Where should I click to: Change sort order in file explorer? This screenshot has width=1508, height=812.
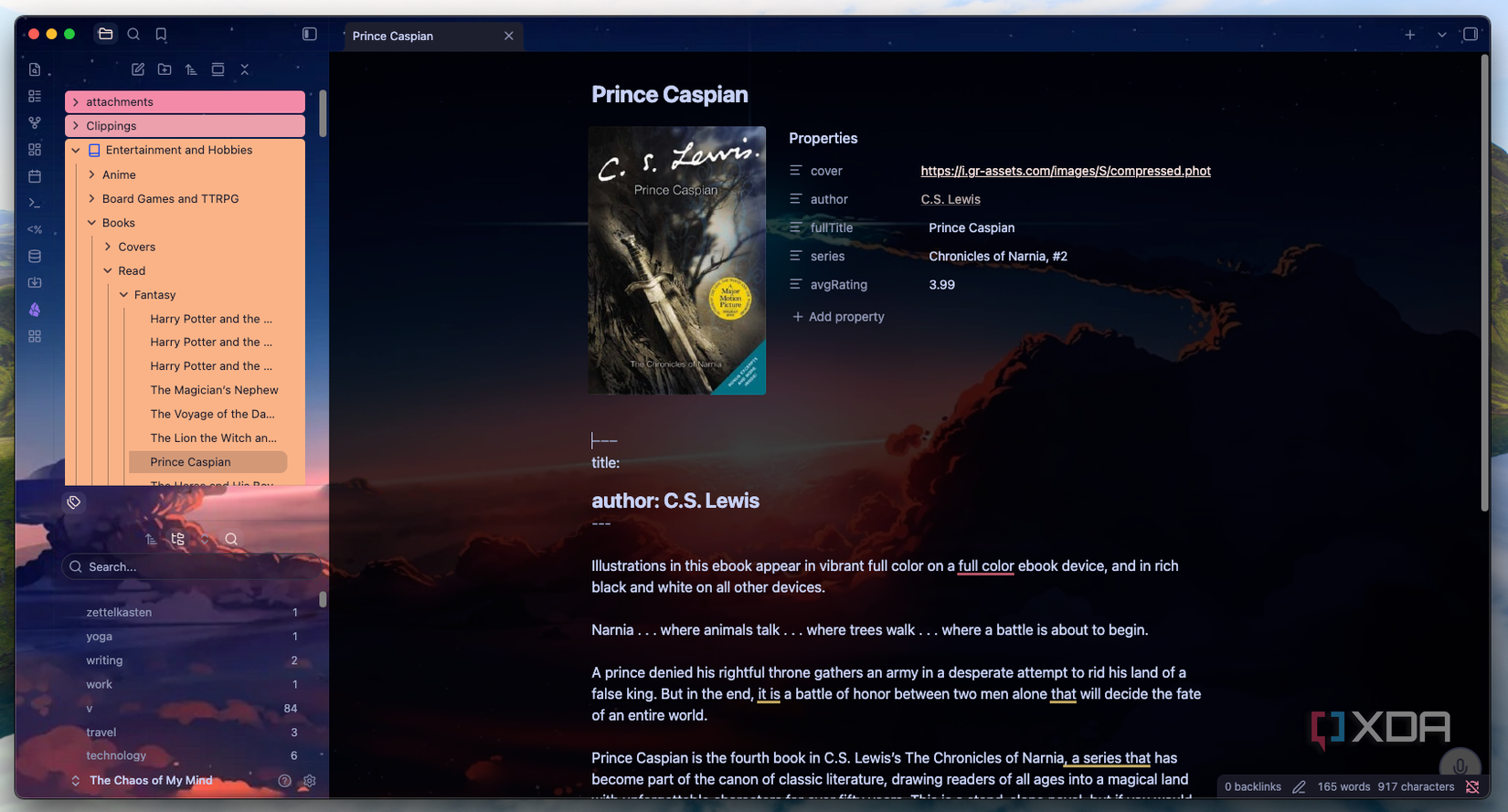pyautogui.click(x=191, y=69)
